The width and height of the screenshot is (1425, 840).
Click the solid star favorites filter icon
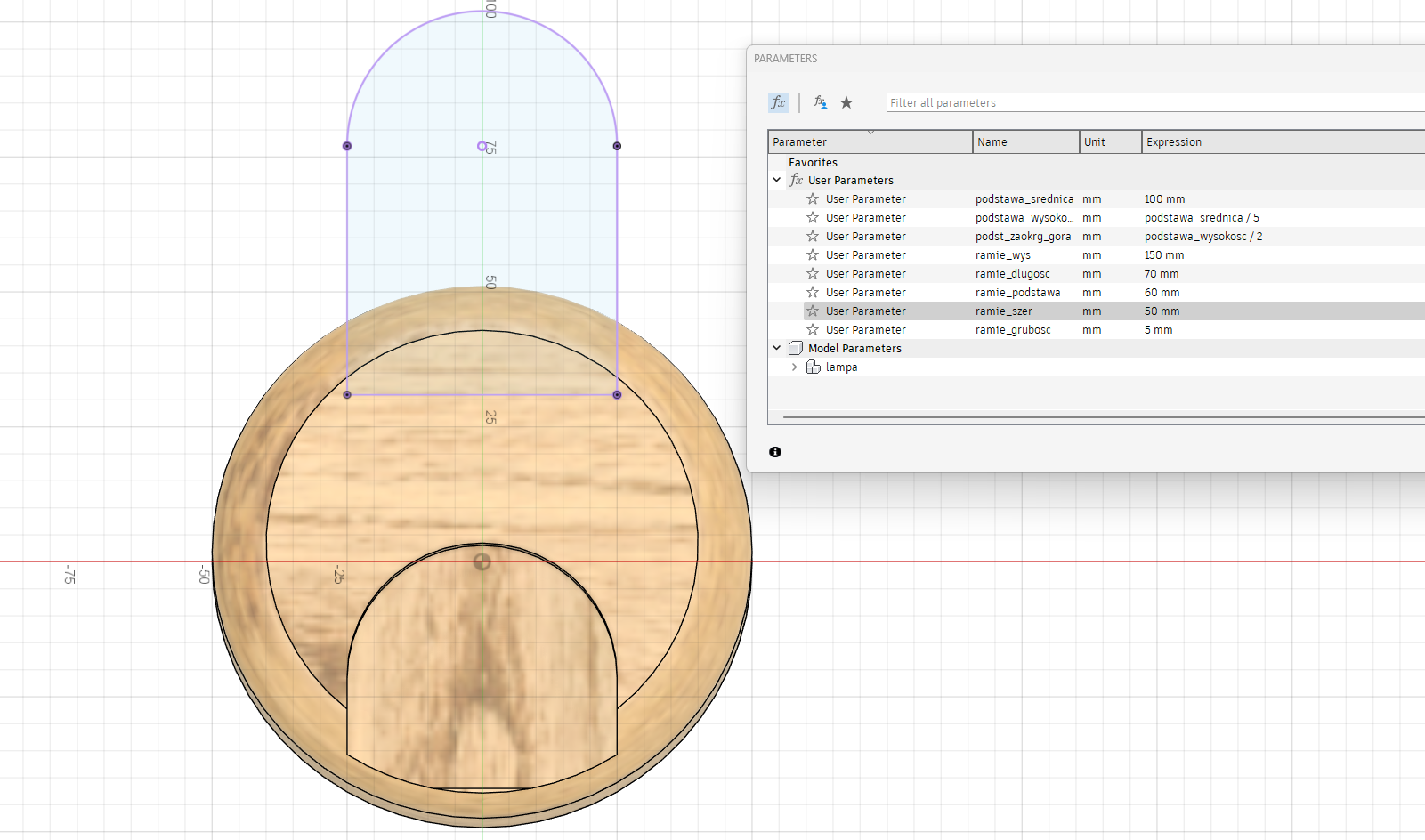tap(846, 102)
